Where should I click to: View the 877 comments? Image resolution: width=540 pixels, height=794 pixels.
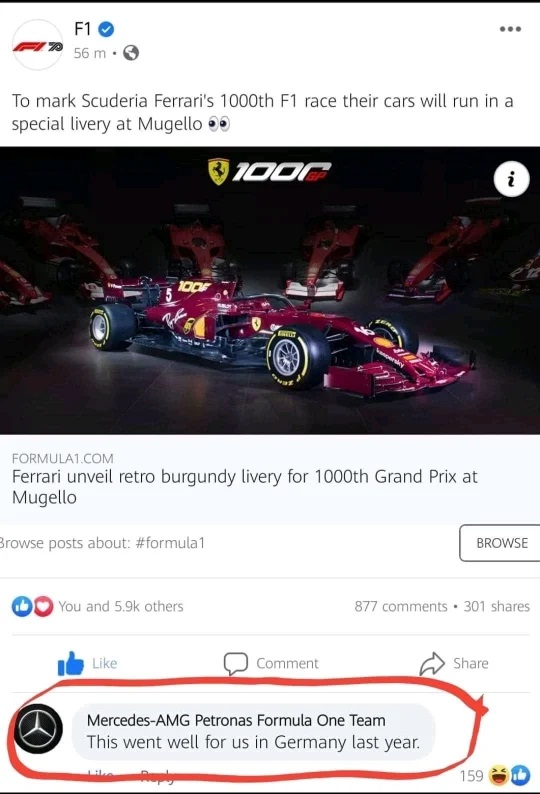tap(401, 606)
